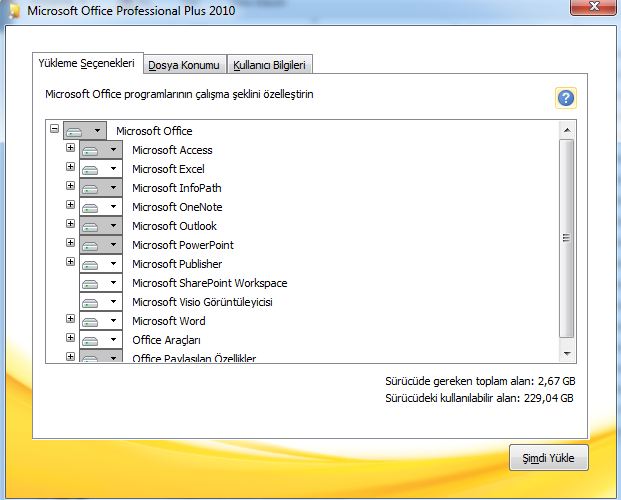Expand the Microsoft Word node

click(x=70, y=319)
